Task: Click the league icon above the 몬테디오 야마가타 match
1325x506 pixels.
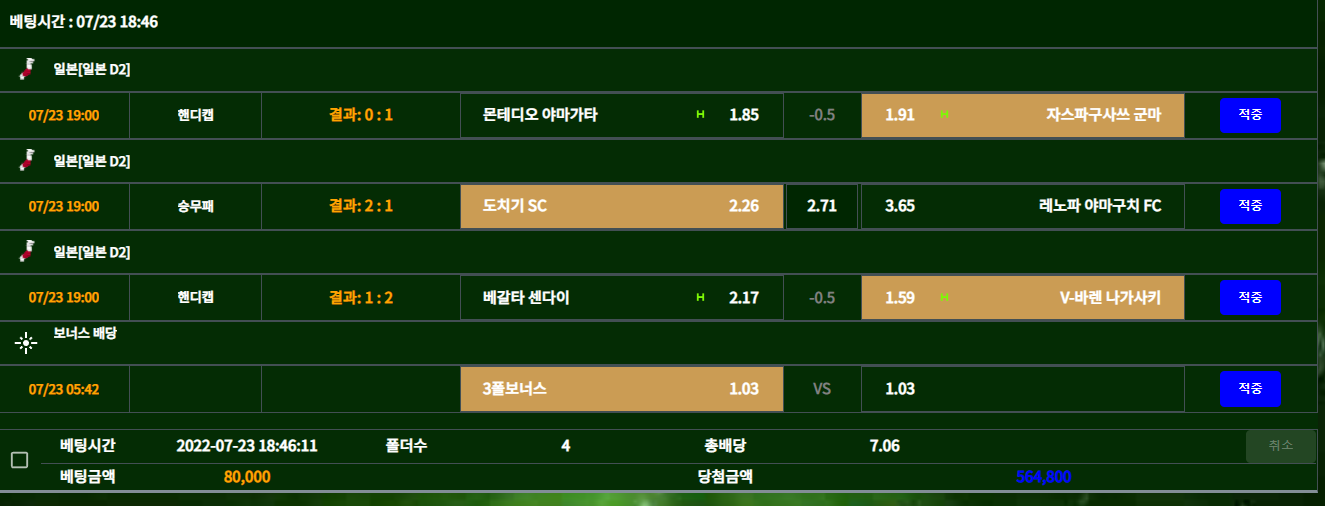Action: [x=28, y=69]
